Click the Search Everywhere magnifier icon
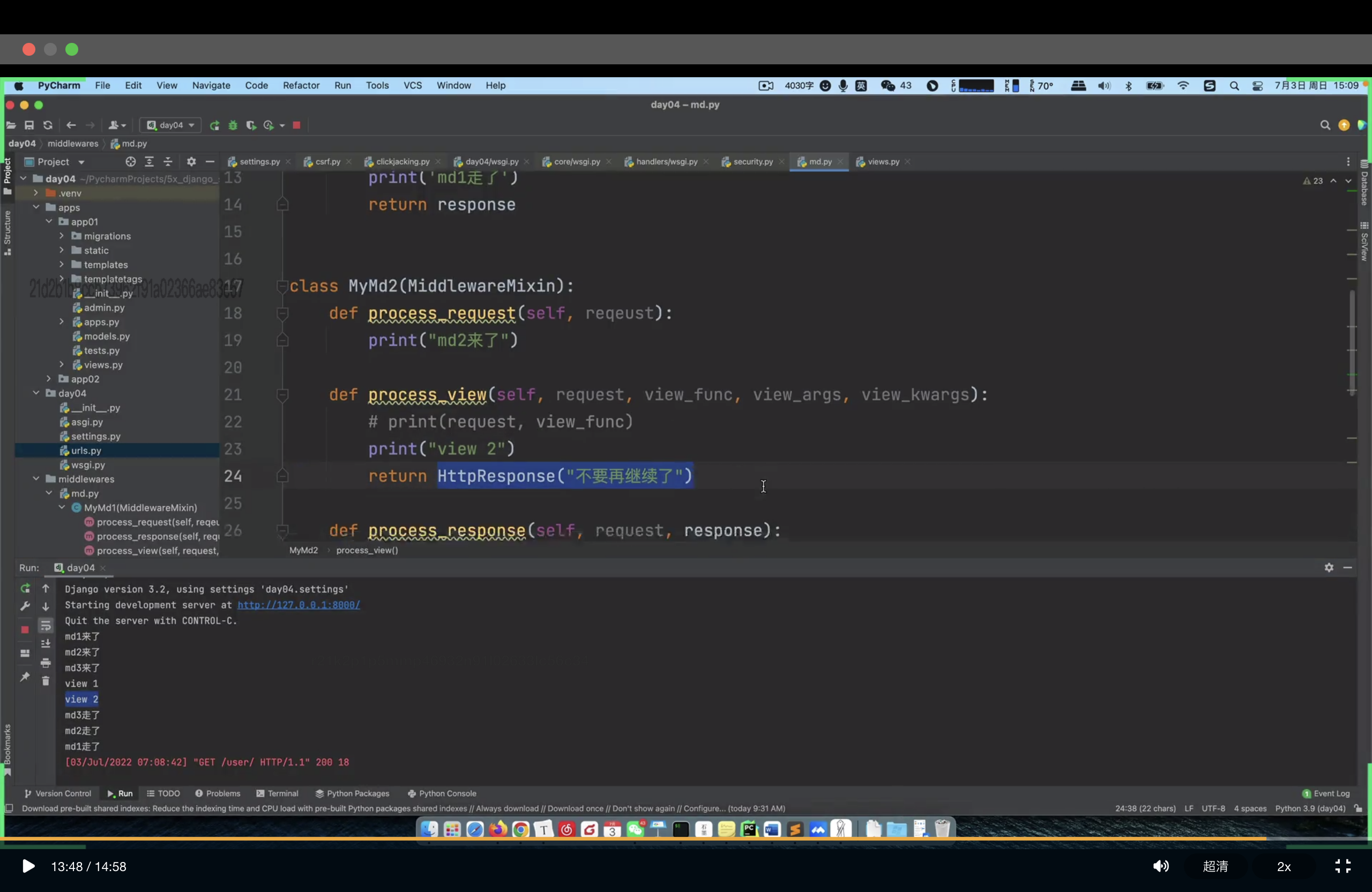The width and height of the screenshot is (1372, 892). pyautogui.click(x=1325, y=125)
